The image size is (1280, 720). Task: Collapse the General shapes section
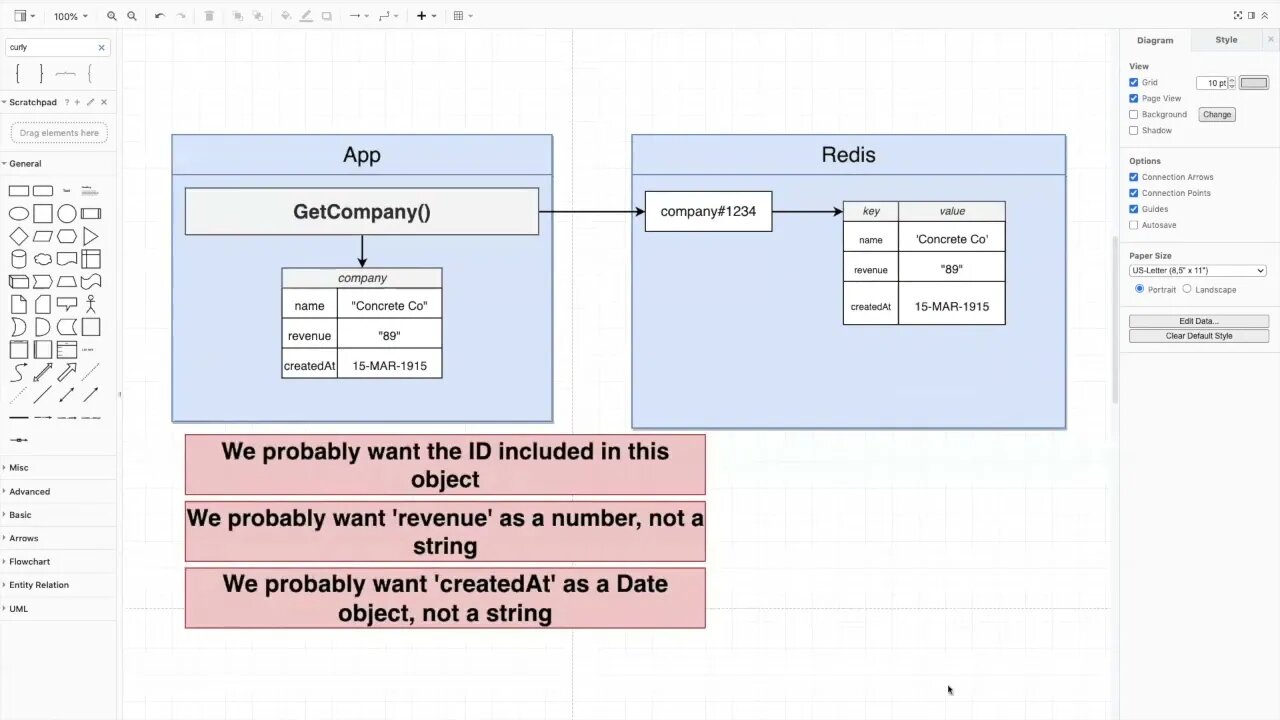click(x=58, y=163)
